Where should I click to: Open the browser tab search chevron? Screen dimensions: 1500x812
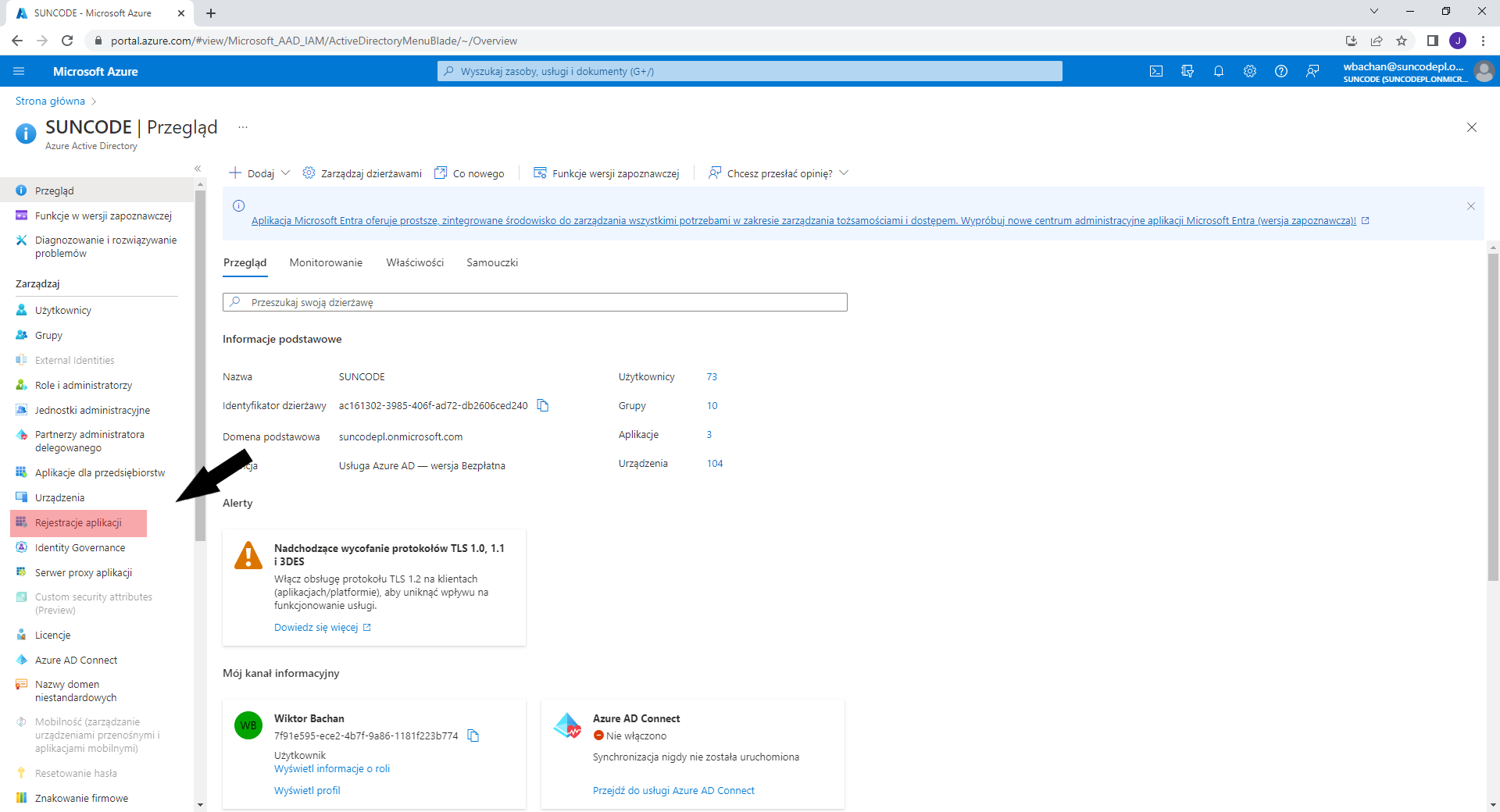(x=1374, y=11)
